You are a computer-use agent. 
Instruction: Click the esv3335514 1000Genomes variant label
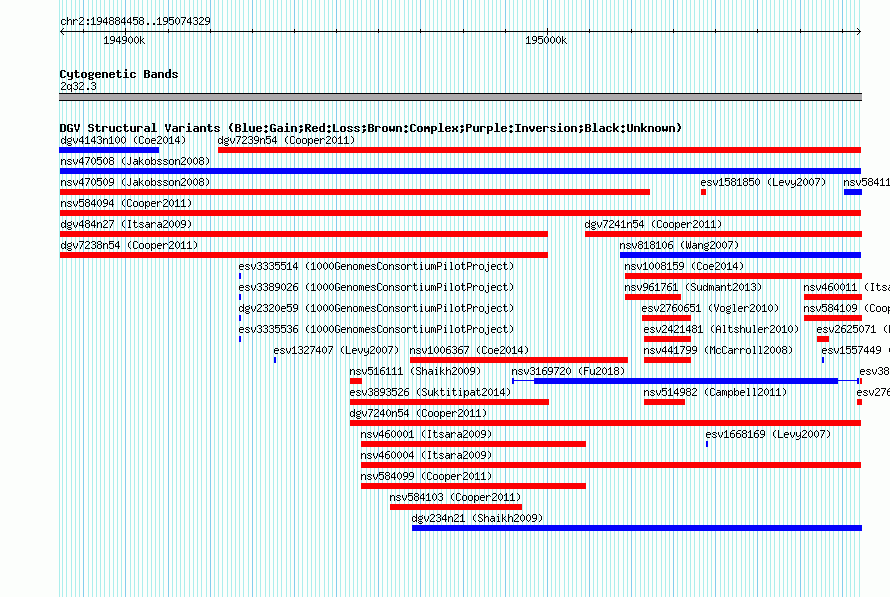coord(376,266)
